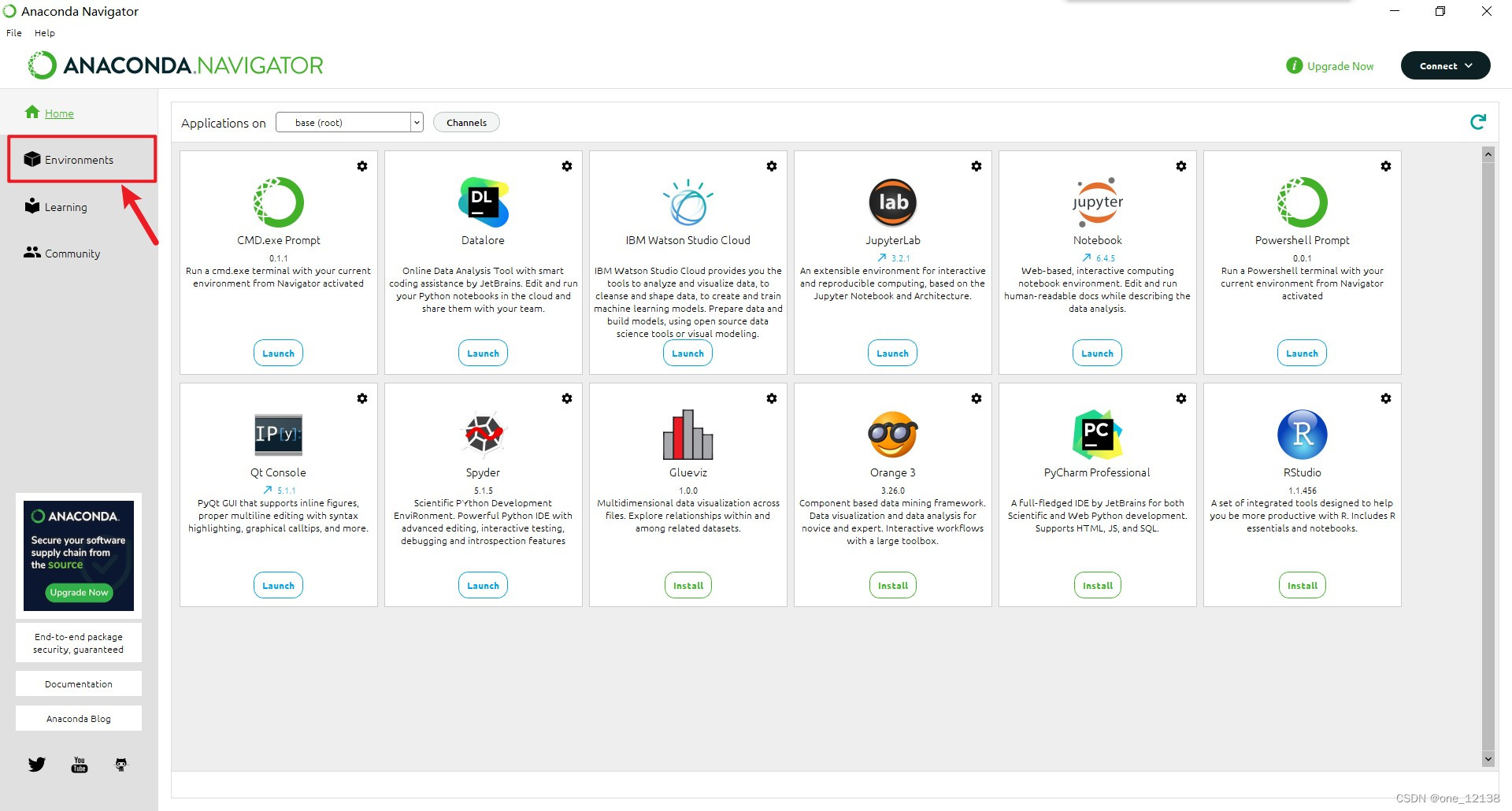
Task: Open Glueviz card gear options
Action: [772, 398]
